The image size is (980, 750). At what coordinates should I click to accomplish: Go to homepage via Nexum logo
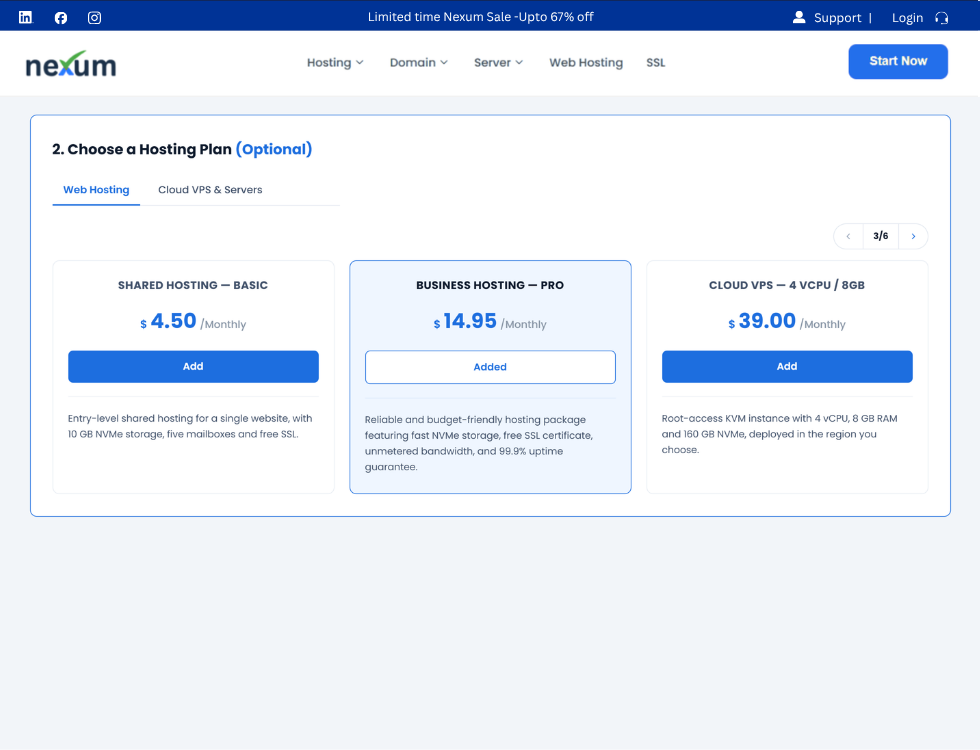[71, 64]
